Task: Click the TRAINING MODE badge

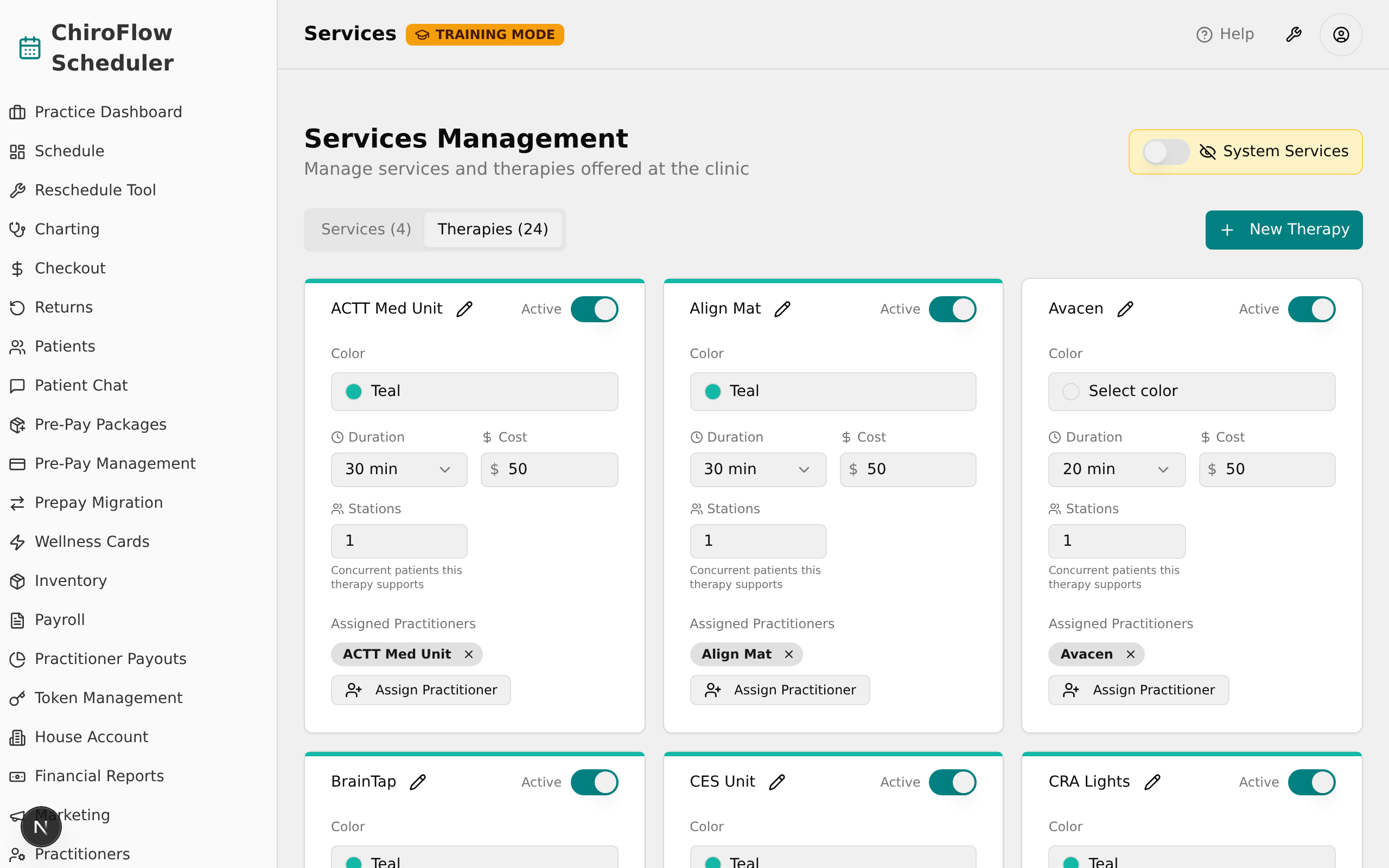Action: point(485,34)
